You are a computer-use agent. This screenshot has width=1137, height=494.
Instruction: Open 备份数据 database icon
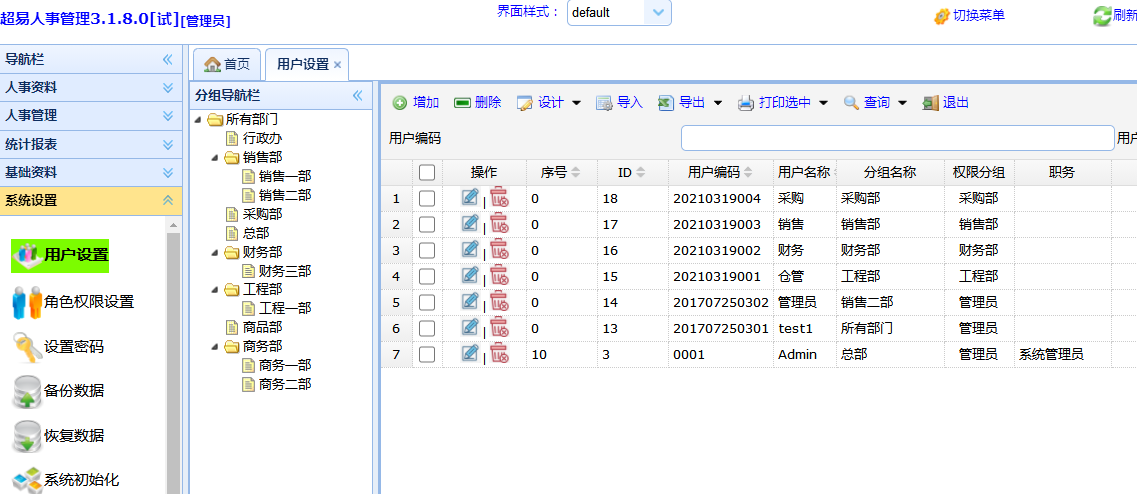click(28, 391)
